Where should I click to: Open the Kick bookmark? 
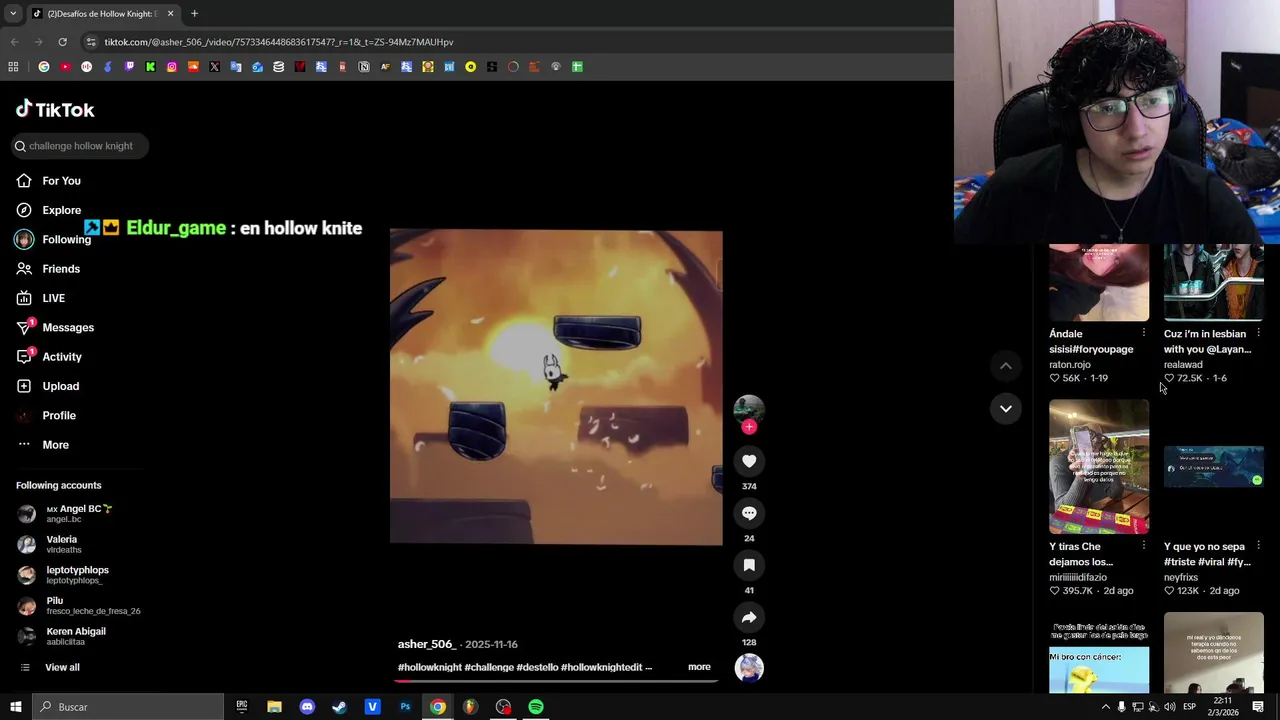tap(150, 67)
